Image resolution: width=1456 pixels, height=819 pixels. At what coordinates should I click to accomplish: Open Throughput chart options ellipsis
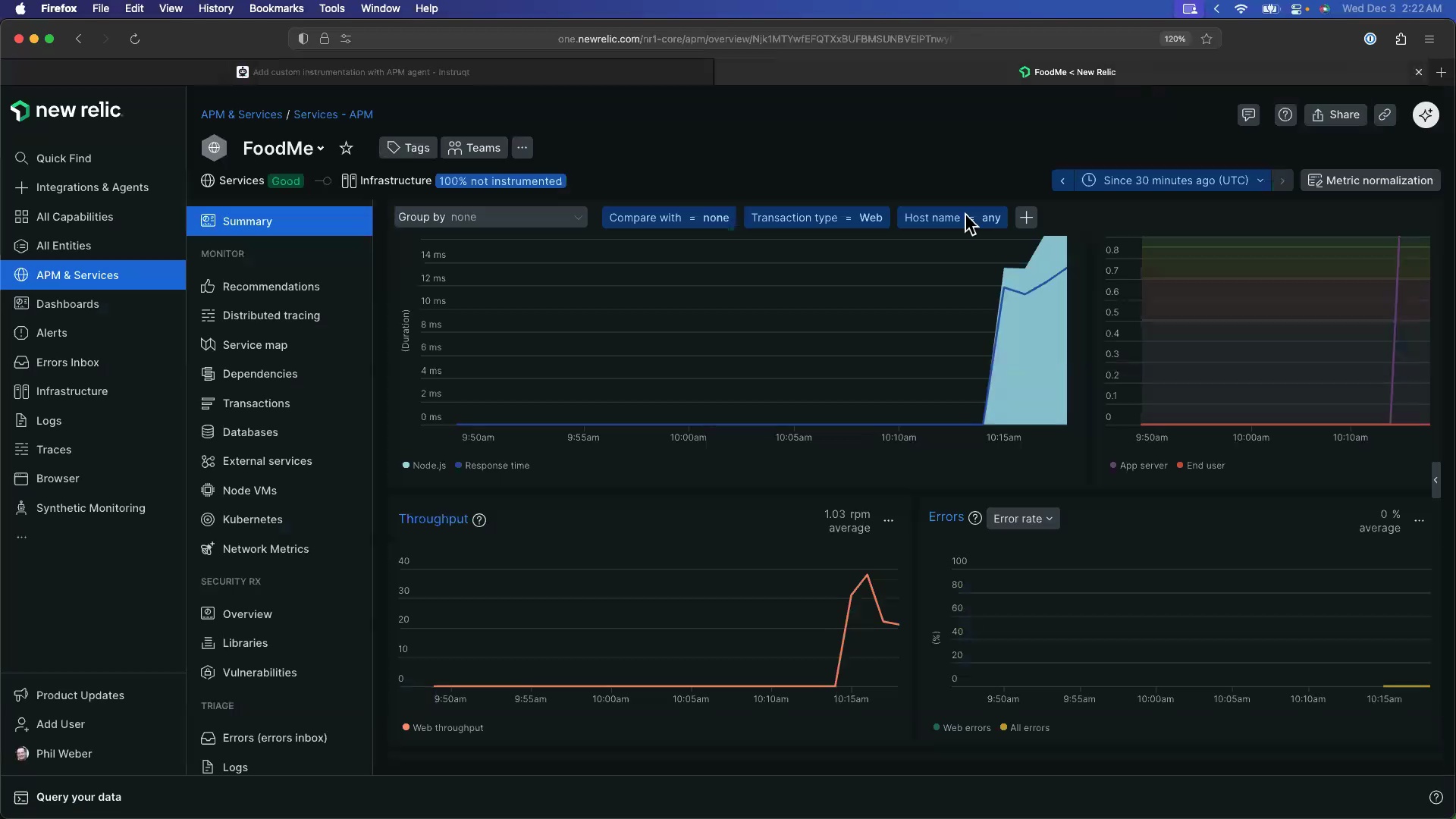889,521
